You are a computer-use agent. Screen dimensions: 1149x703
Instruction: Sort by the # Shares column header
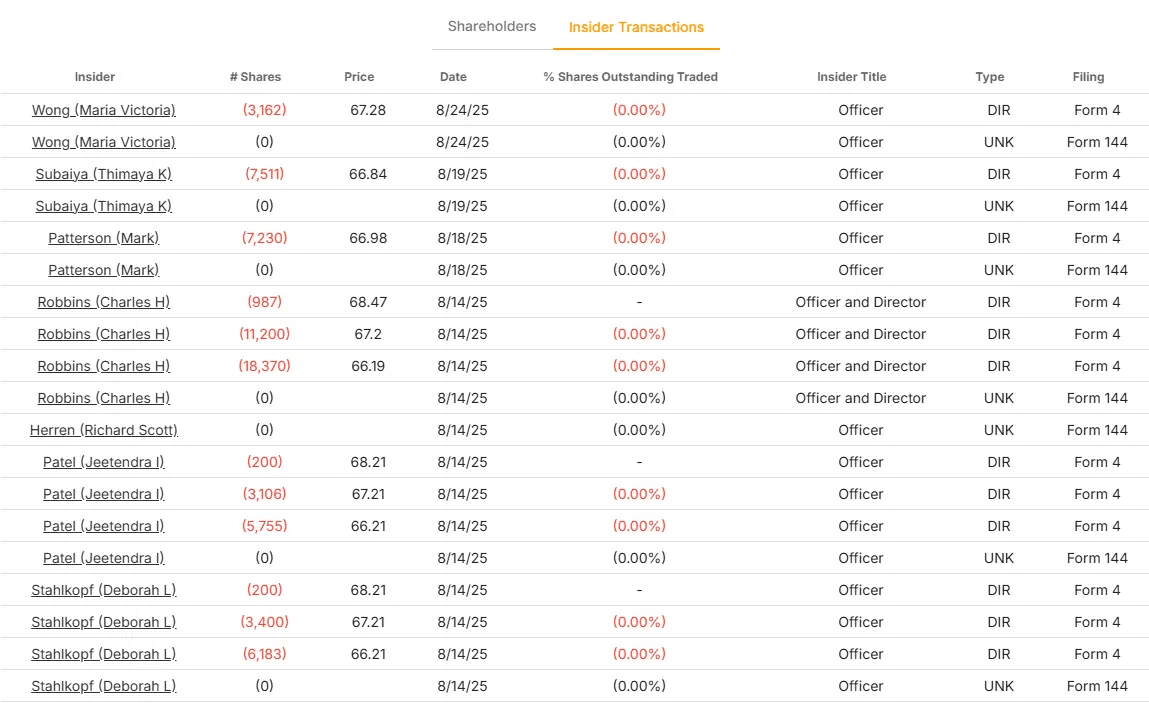pyautogui.click(x=257, y=76)
